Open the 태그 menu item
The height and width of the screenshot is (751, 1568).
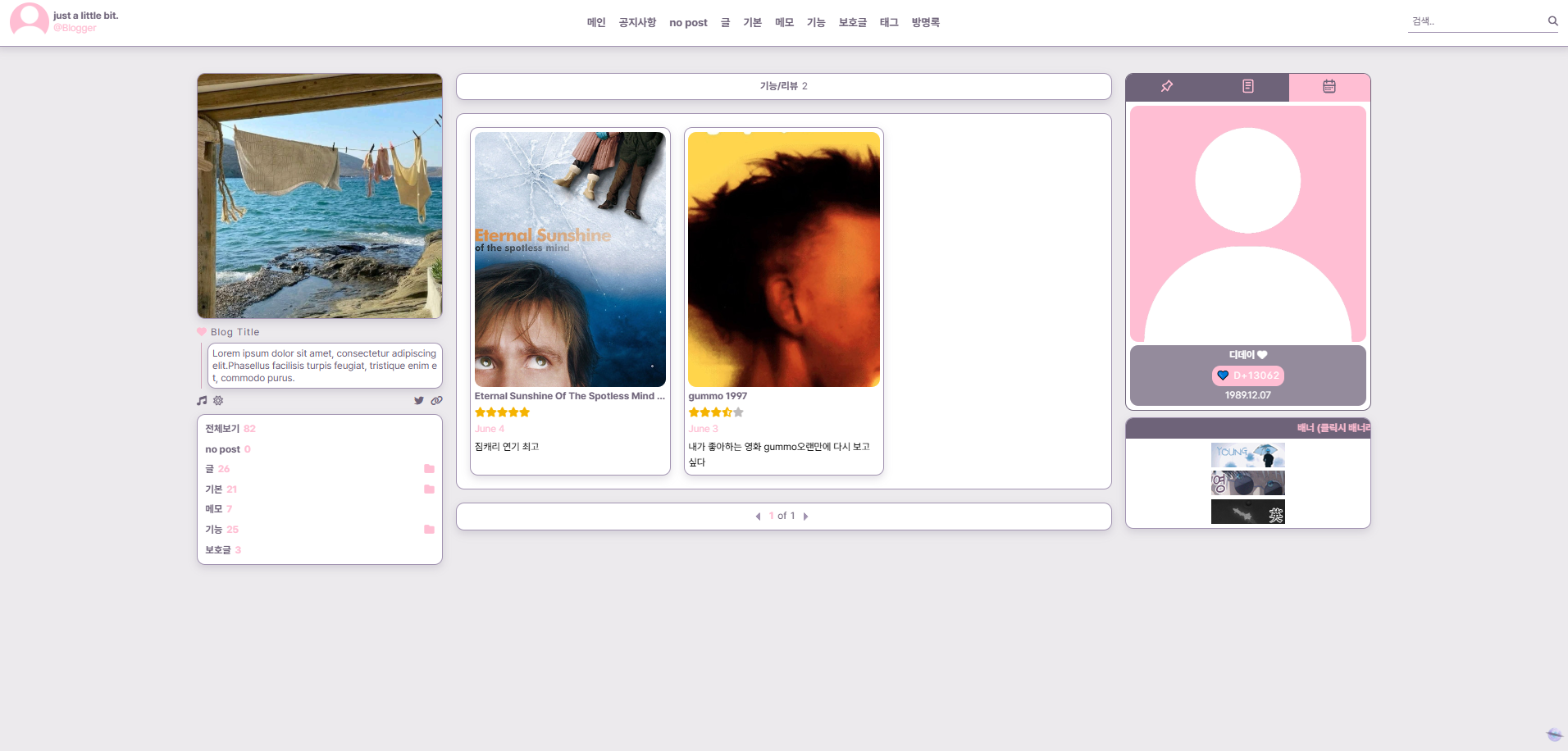889,23
